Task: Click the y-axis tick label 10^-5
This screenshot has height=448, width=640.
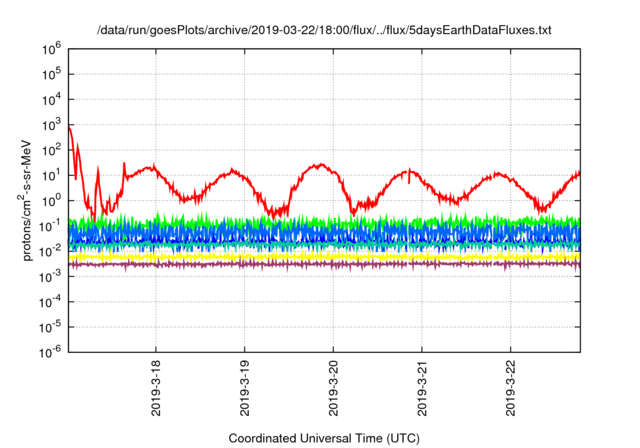Action: click(x=49, y=327)
